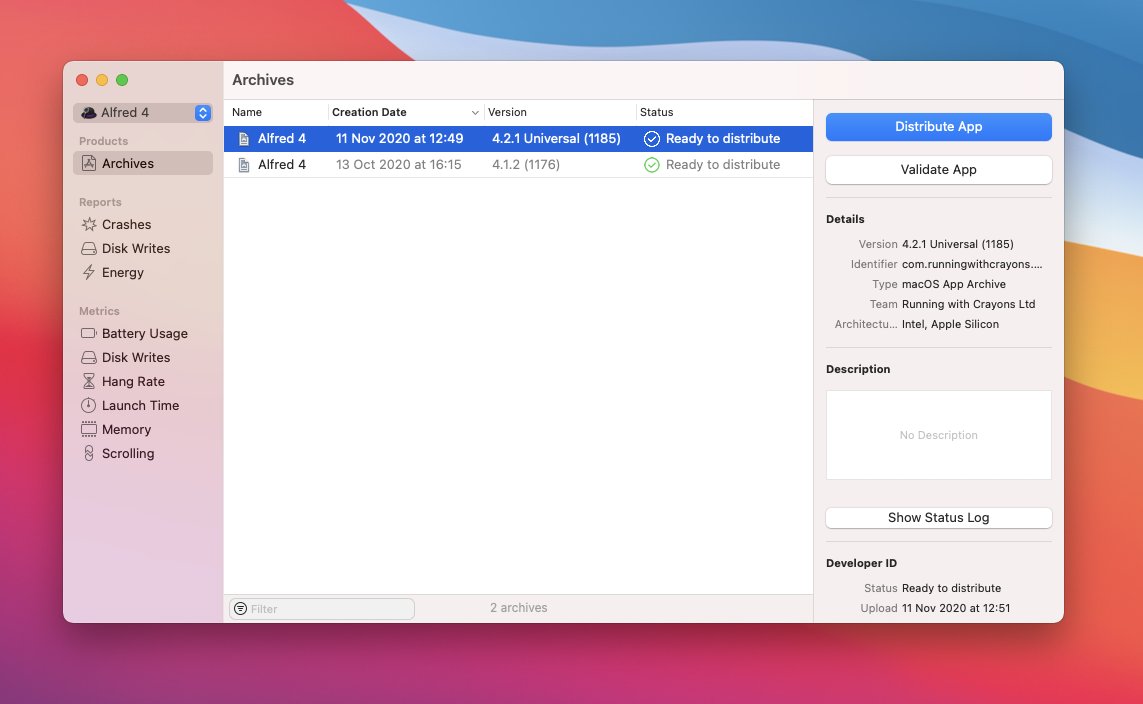Click the Developer ID status Ready to distribute
Image resolution: width=1143 pixels, height=704 pixels.
coord(951,588)
